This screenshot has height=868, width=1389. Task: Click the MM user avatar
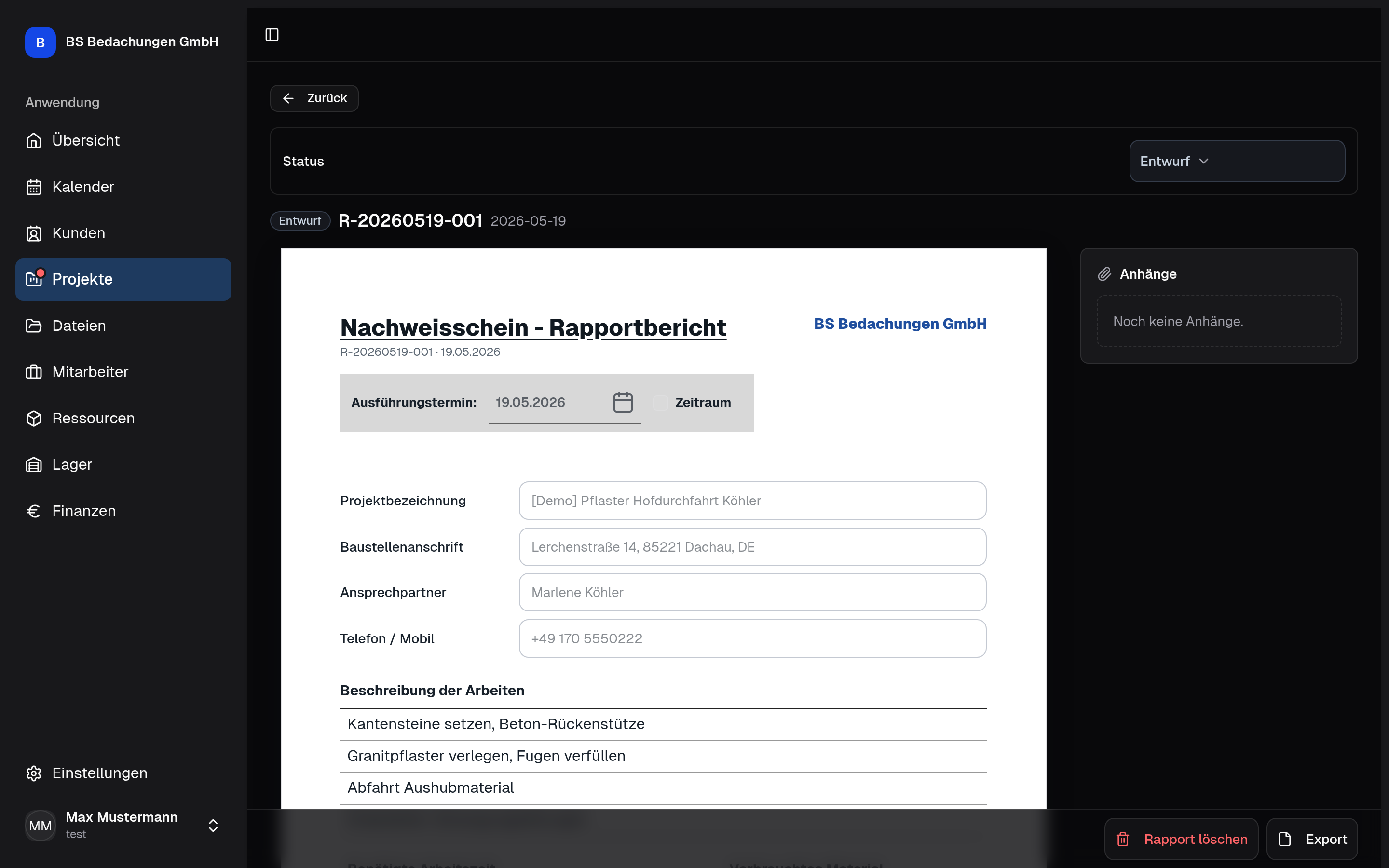point(40,826)
